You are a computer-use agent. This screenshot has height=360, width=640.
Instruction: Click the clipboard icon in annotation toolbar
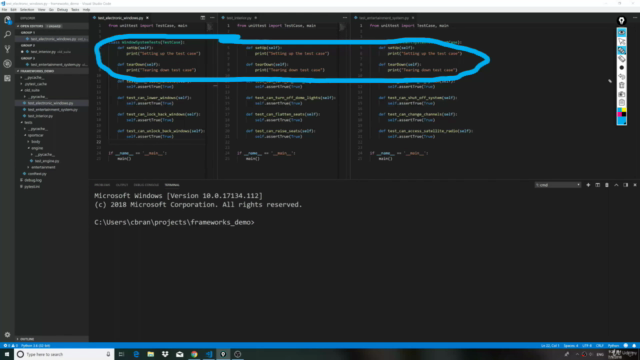621,102
